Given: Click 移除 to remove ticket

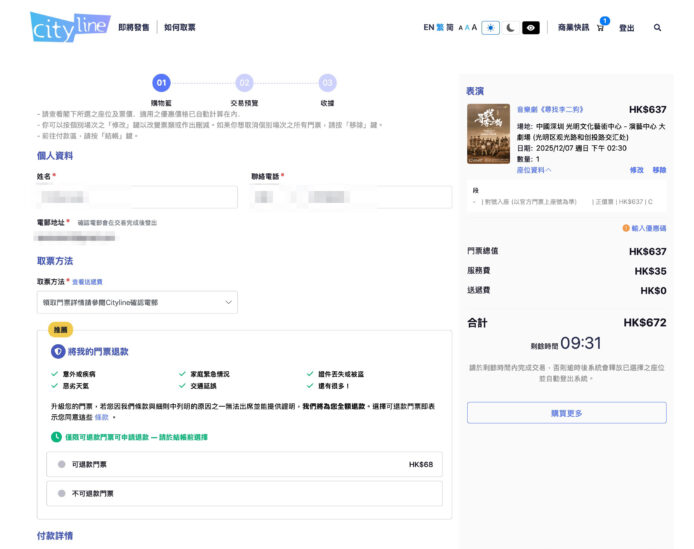Looking at the screenshot, I should [659, 170].
